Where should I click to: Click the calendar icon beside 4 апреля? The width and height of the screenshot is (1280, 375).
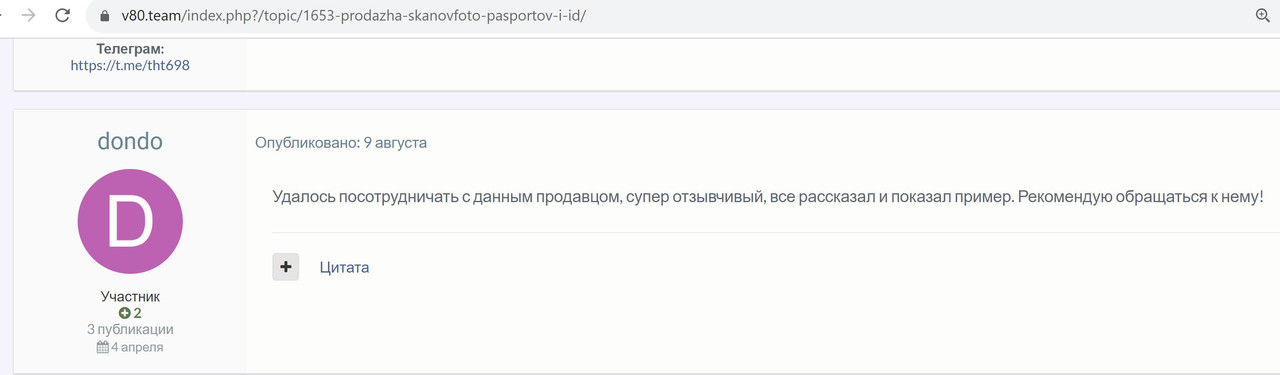click(x=102, y=347)
